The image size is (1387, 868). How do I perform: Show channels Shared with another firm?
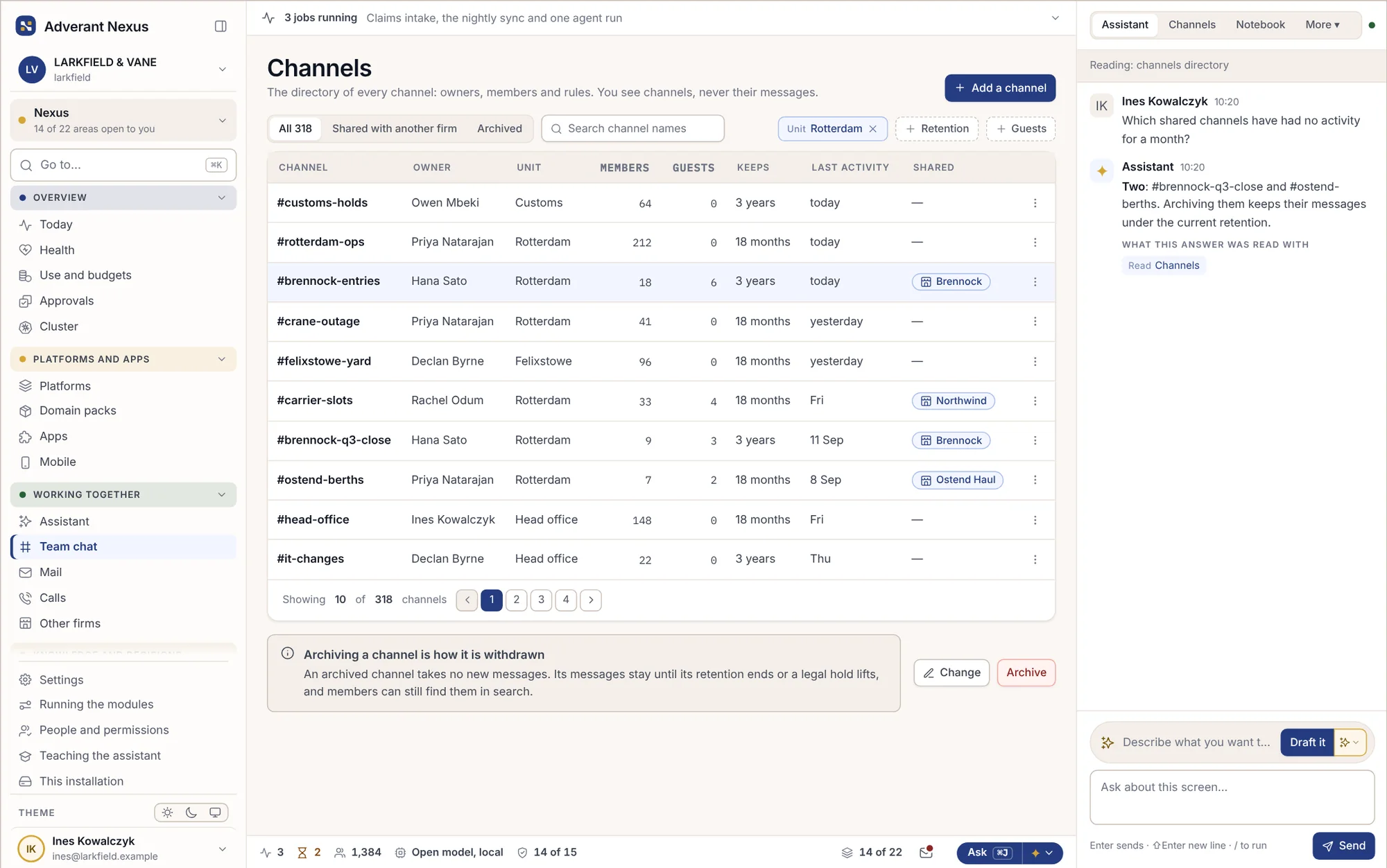pos(394,129)
